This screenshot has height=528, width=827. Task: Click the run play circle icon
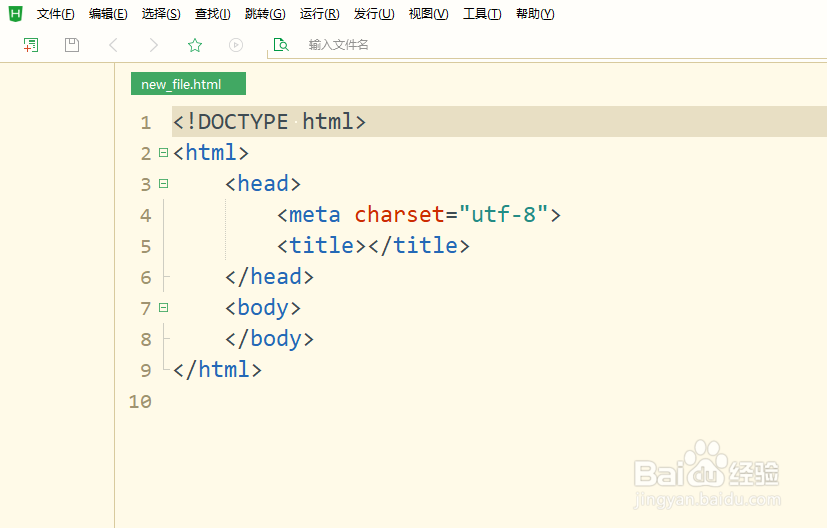pyautogui.click(x=236, y=45)
